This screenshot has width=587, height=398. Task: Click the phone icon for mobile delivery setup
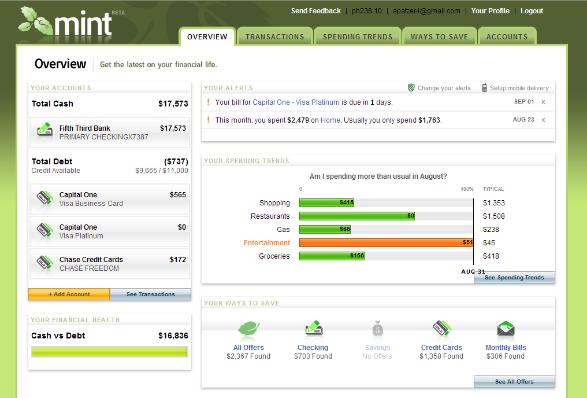pos(484,88)
